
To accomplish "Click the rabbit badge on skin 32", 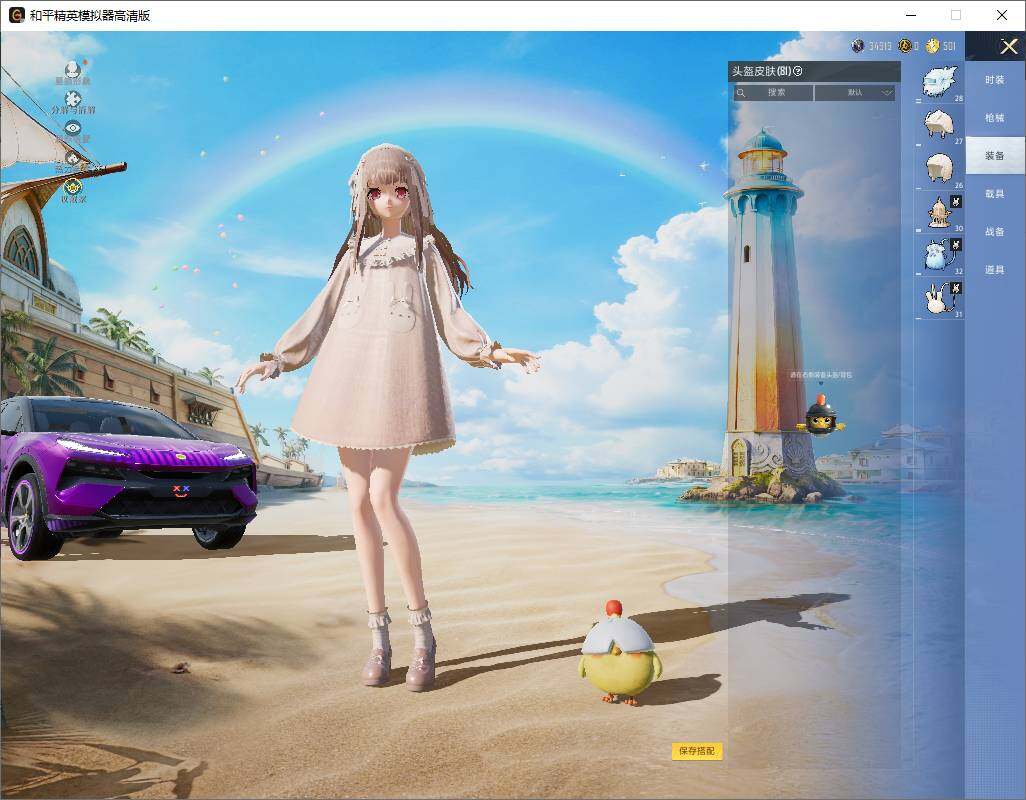I will 956,245.
